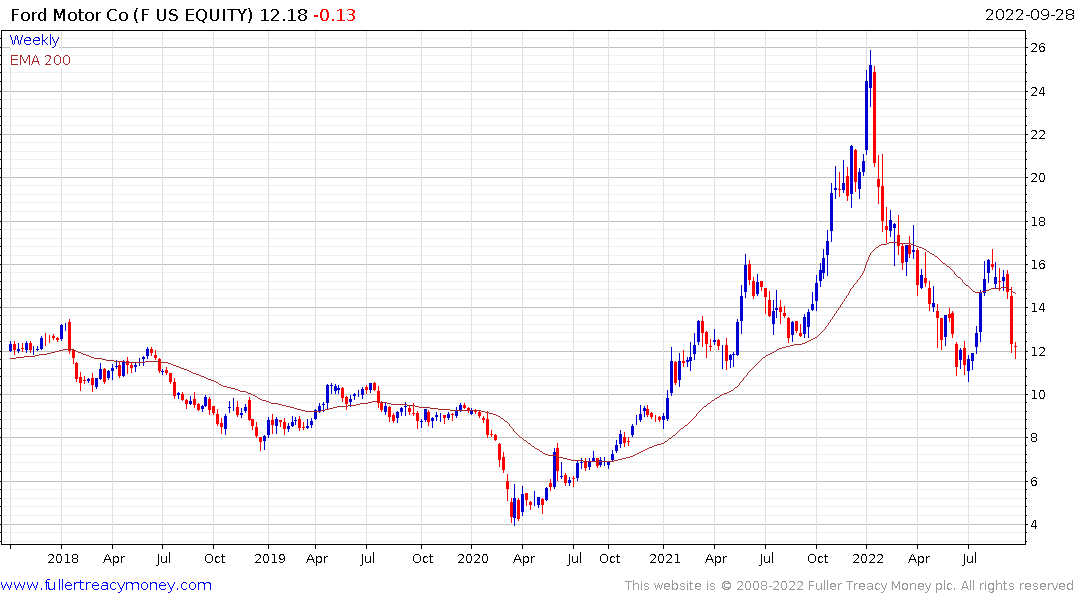Click the 12.18 last price value
1075x600 pixels.
pyautogui.click(x=283, y=15)
